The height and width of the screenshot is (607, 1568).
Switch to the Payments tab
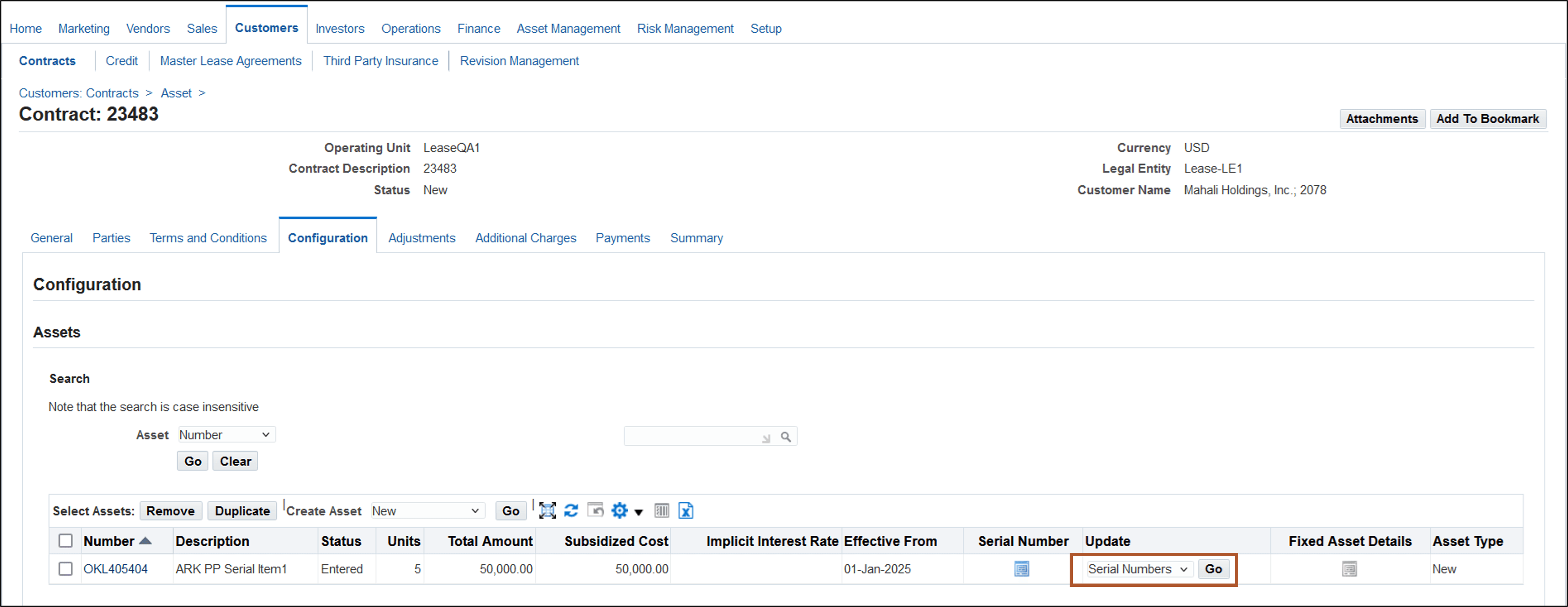623,238
